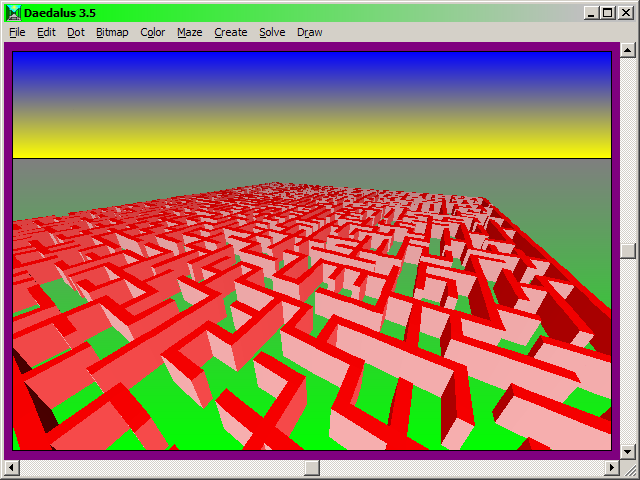Open the Dot menu
Viewport: 640px width, 480px height.
(76, 32)
